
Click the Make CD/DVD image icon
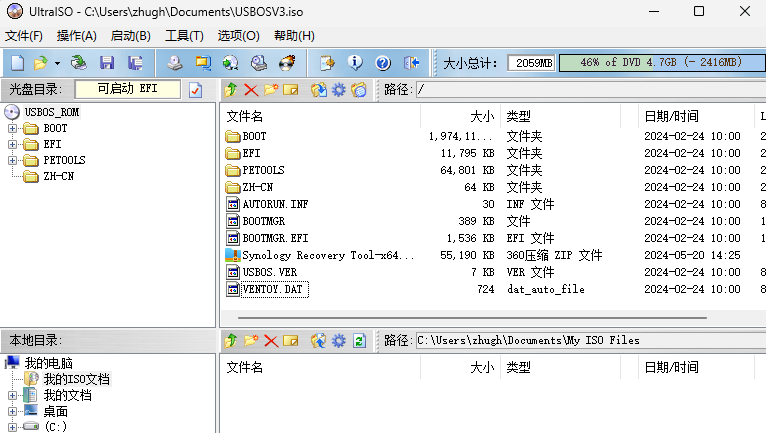[x=174, y=63]
